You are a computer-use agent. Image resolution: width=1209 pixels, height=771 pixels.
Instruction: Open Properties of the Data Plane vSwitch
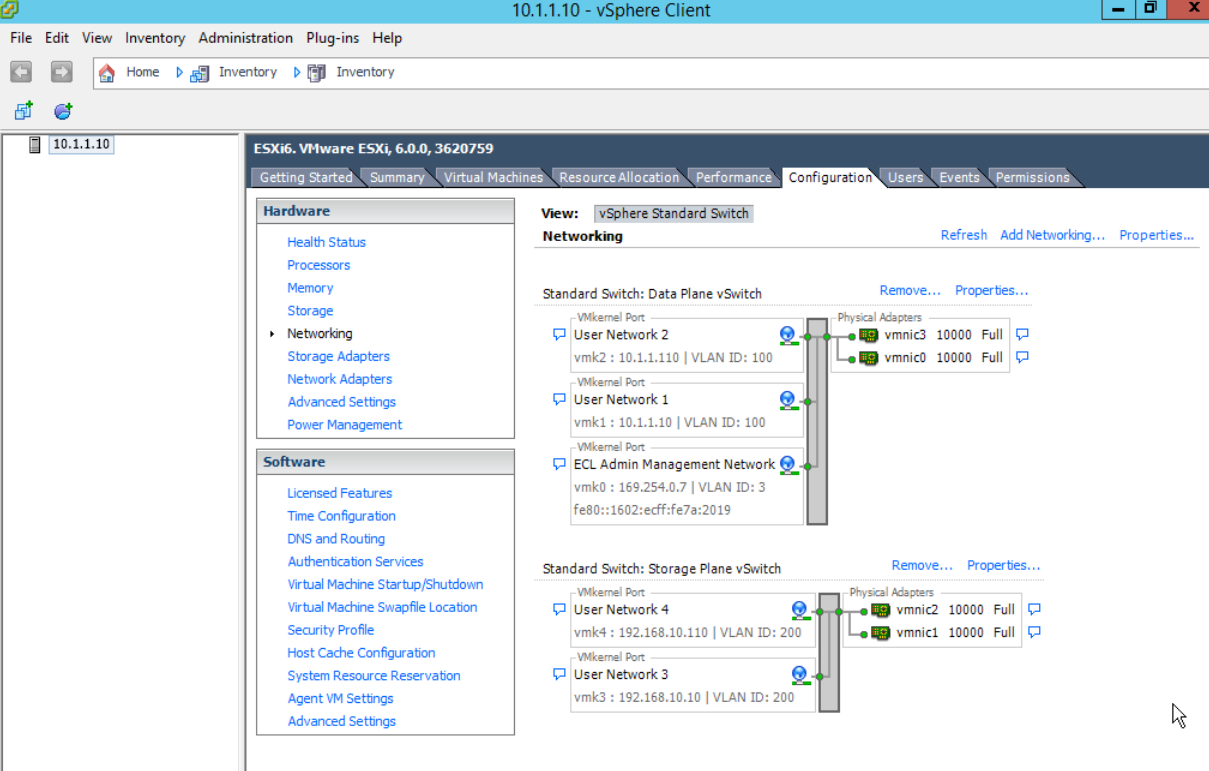click(x=991, y=290)
